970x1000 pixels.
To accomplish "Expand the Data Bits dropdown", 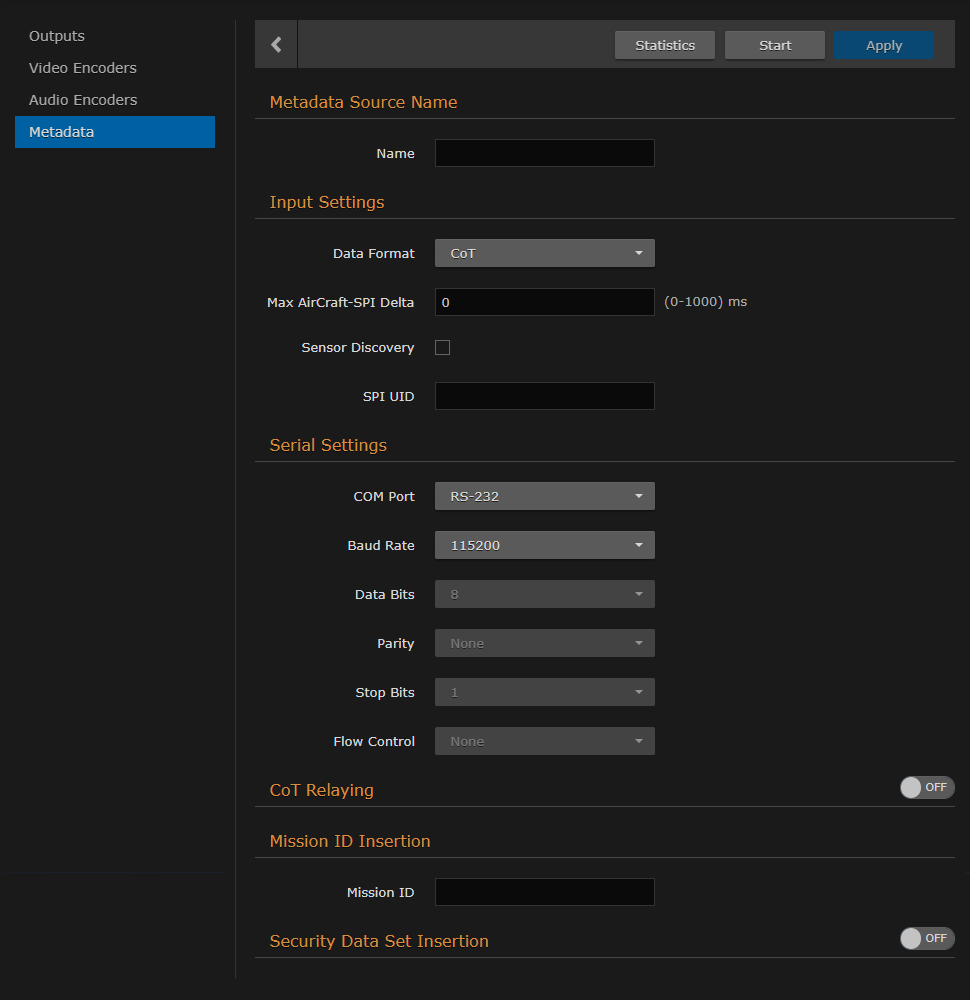I will pyautogui.click(x=544, y=593).
